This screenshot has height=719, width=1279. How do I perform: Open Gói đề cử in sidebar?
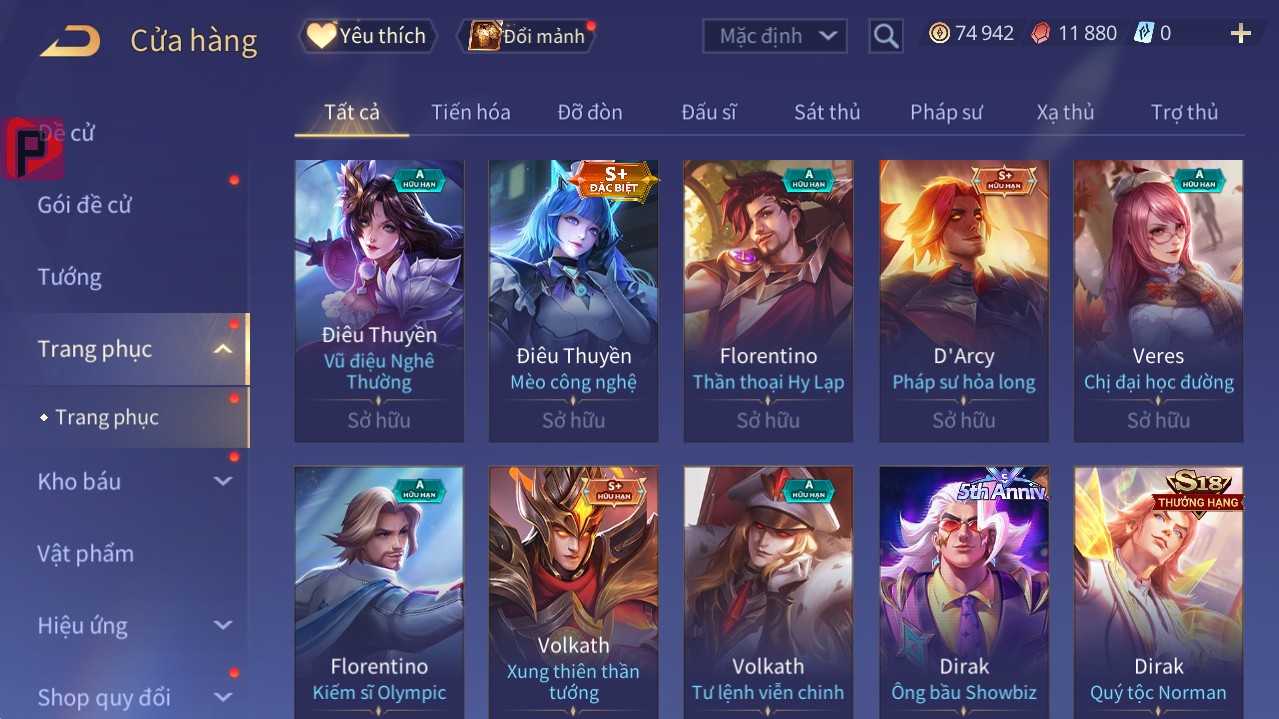pyautogui.click(x=85, y=205)
